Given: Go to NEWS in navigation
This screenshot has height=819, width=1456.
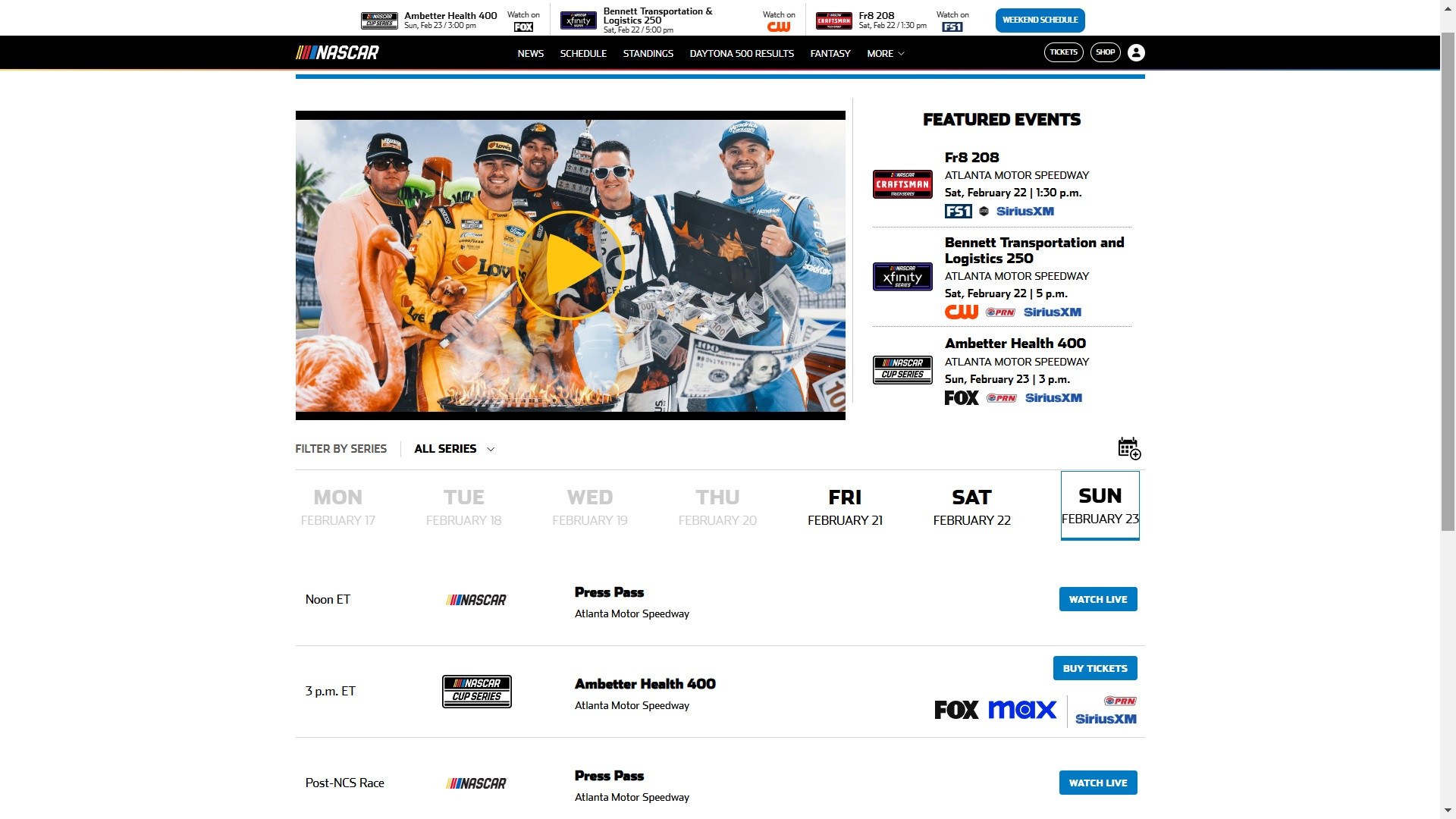Looking at the screenshot, I should 530,53.
